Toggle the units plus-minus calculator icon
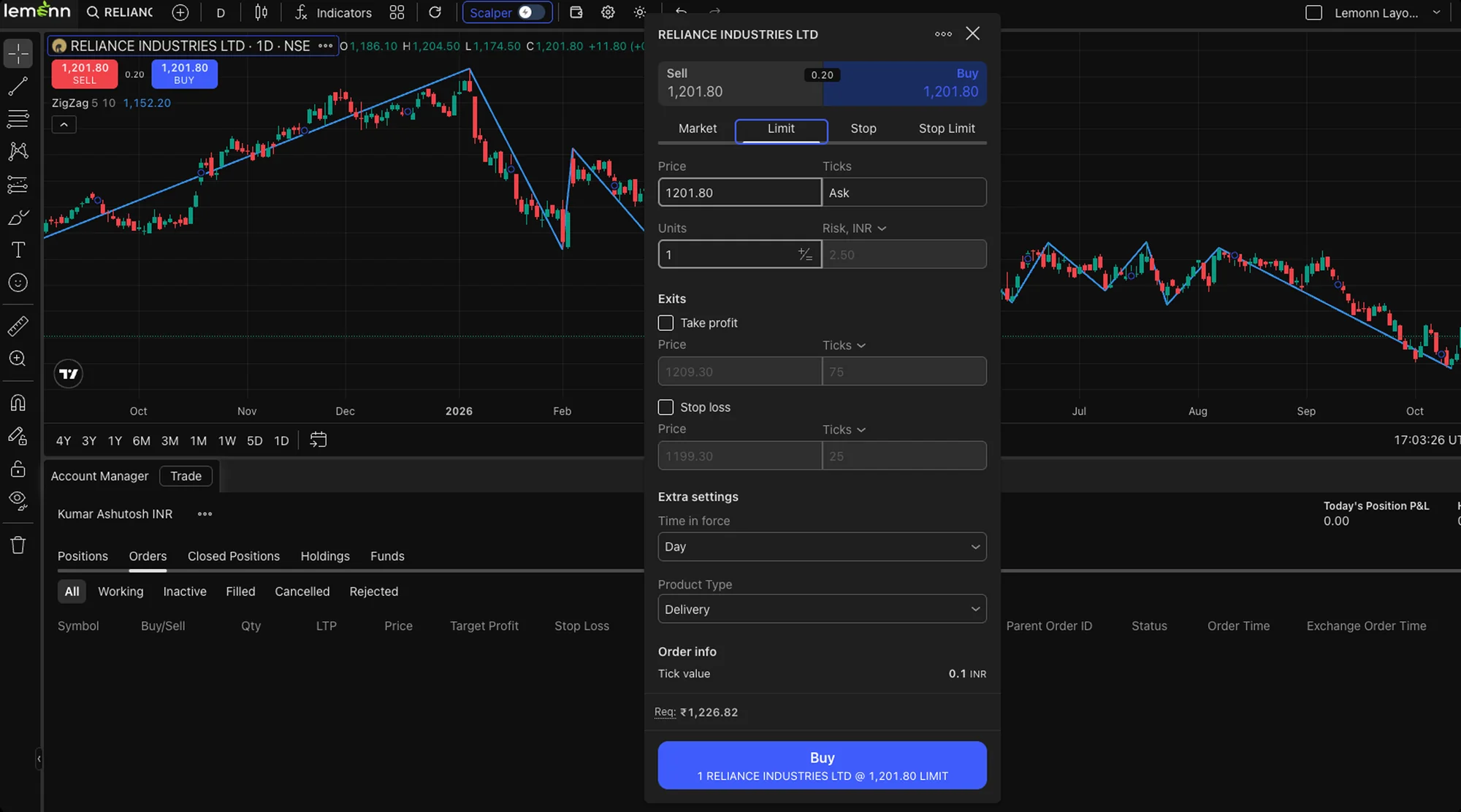 coord(805,254)
